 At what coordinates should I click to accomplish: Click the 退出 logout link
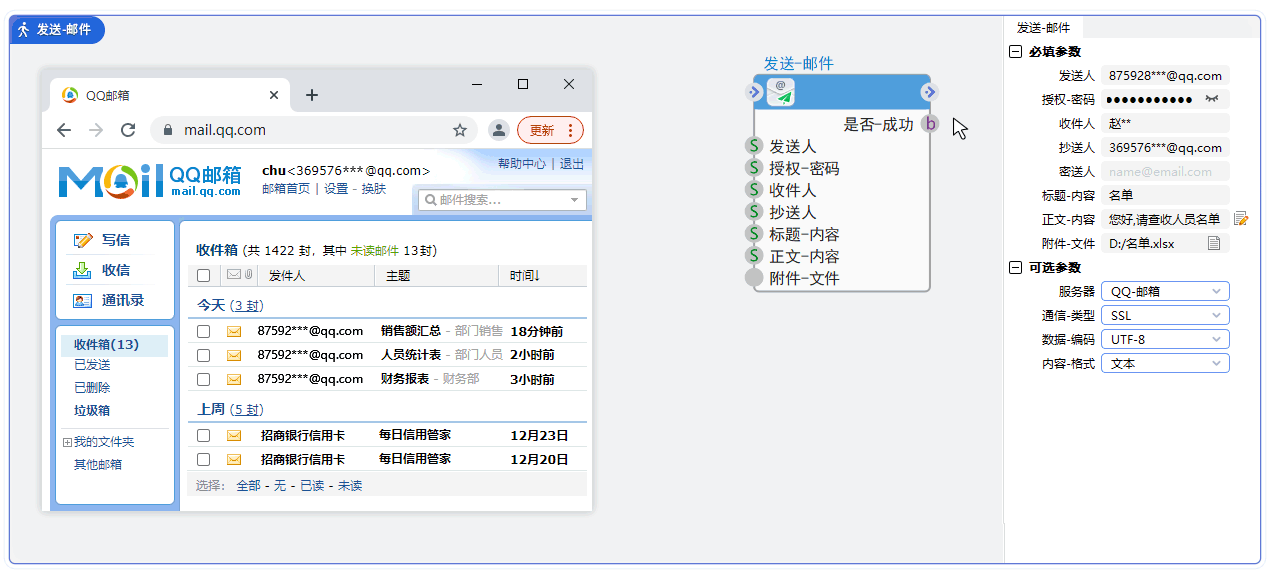[572, 164]
